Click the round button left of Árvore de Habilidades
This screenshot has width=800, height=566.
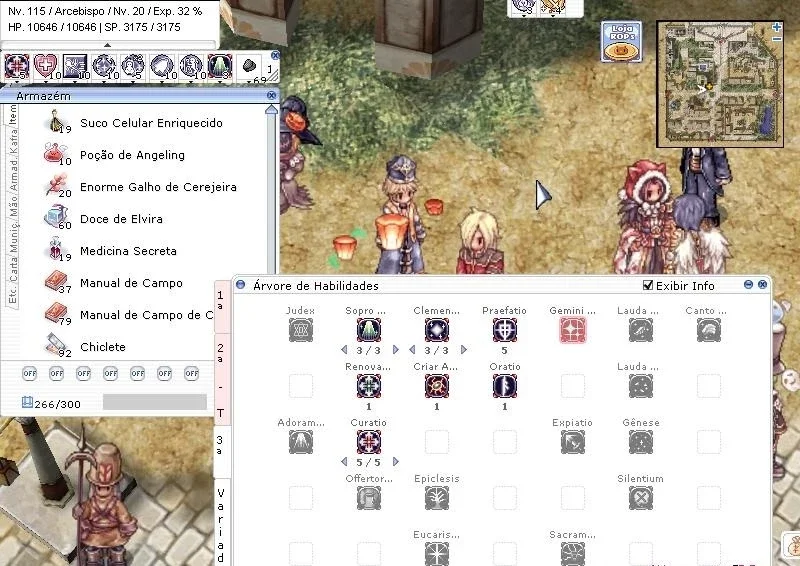point(240,285)
